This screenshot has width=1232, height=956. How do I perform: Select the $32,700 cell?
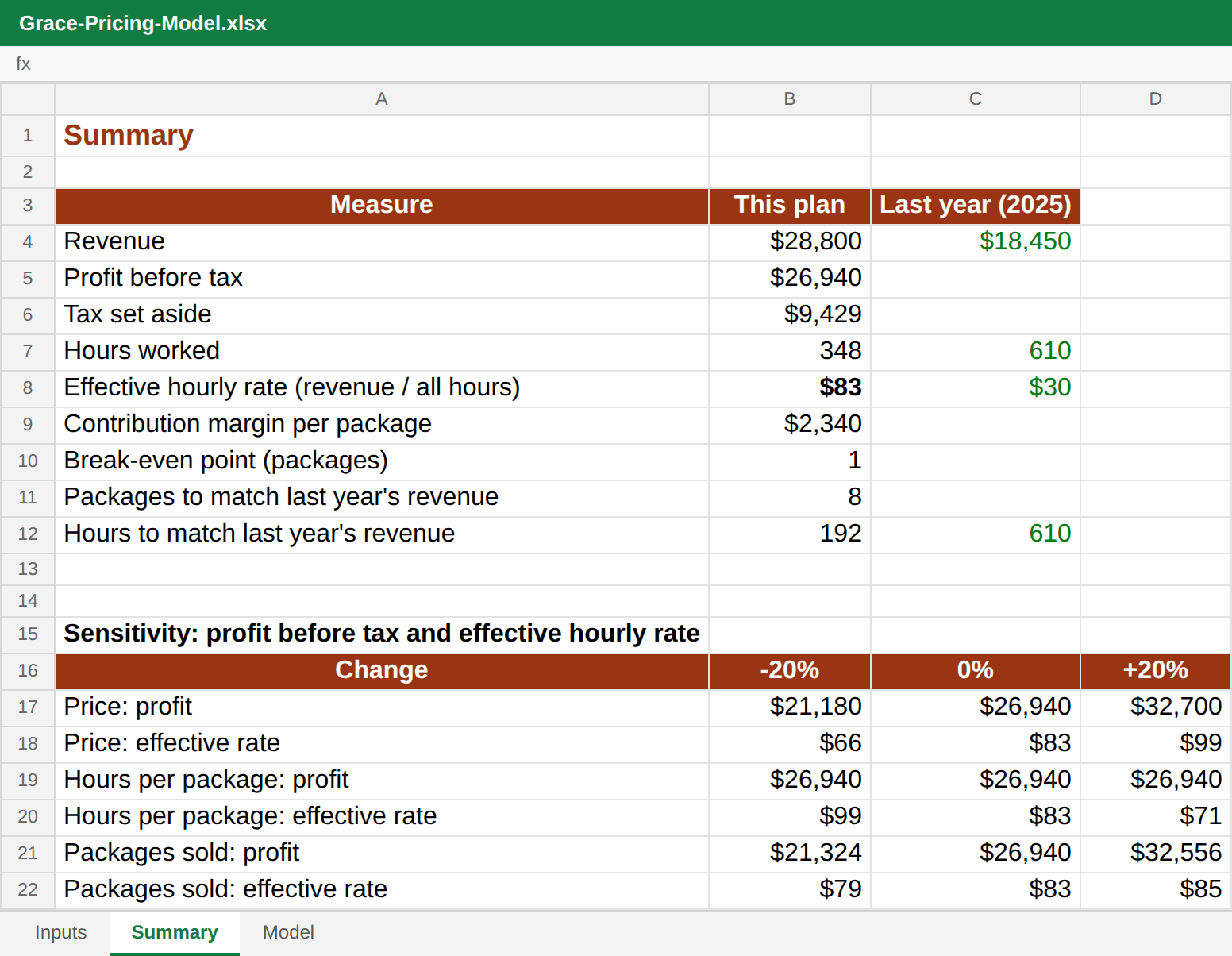1156,707
